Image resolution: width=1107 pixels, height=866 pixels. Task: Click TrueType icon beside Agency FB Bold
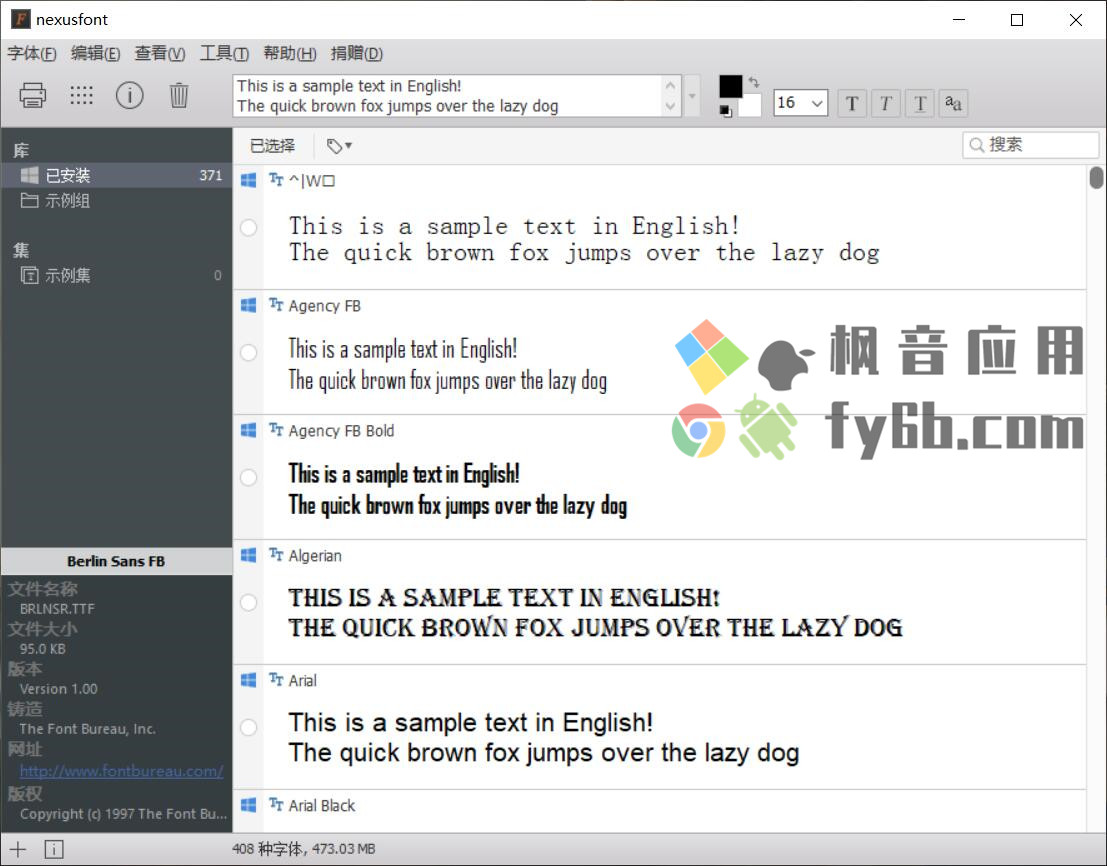276,429
